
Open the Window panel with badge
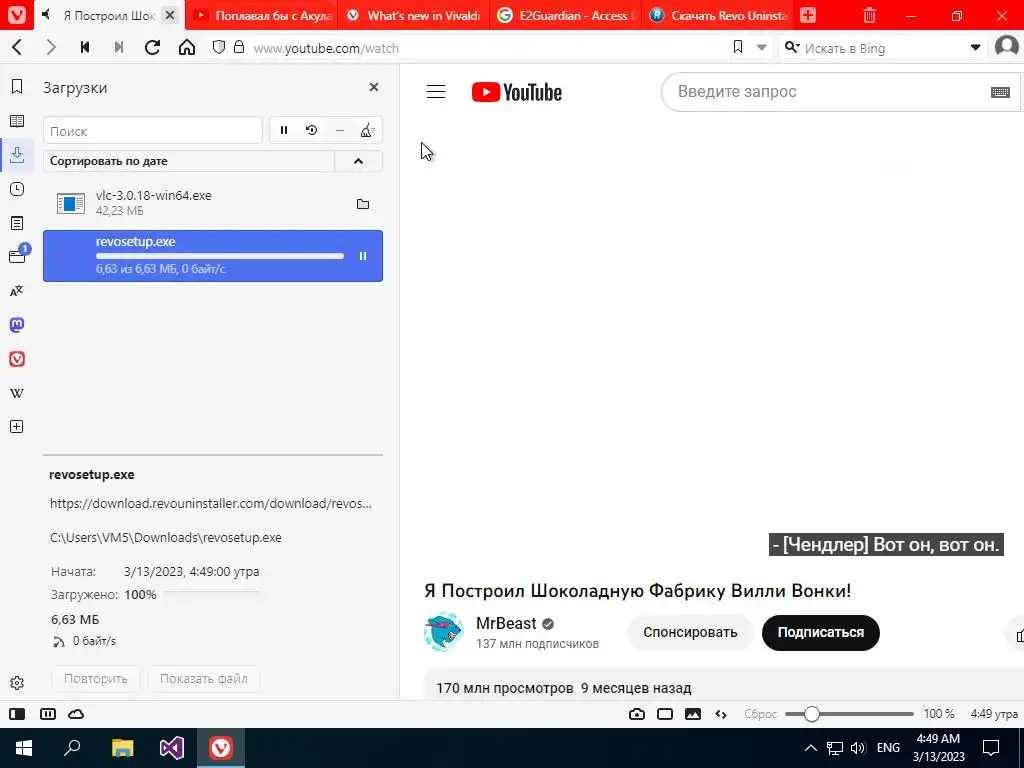point(18,255)
